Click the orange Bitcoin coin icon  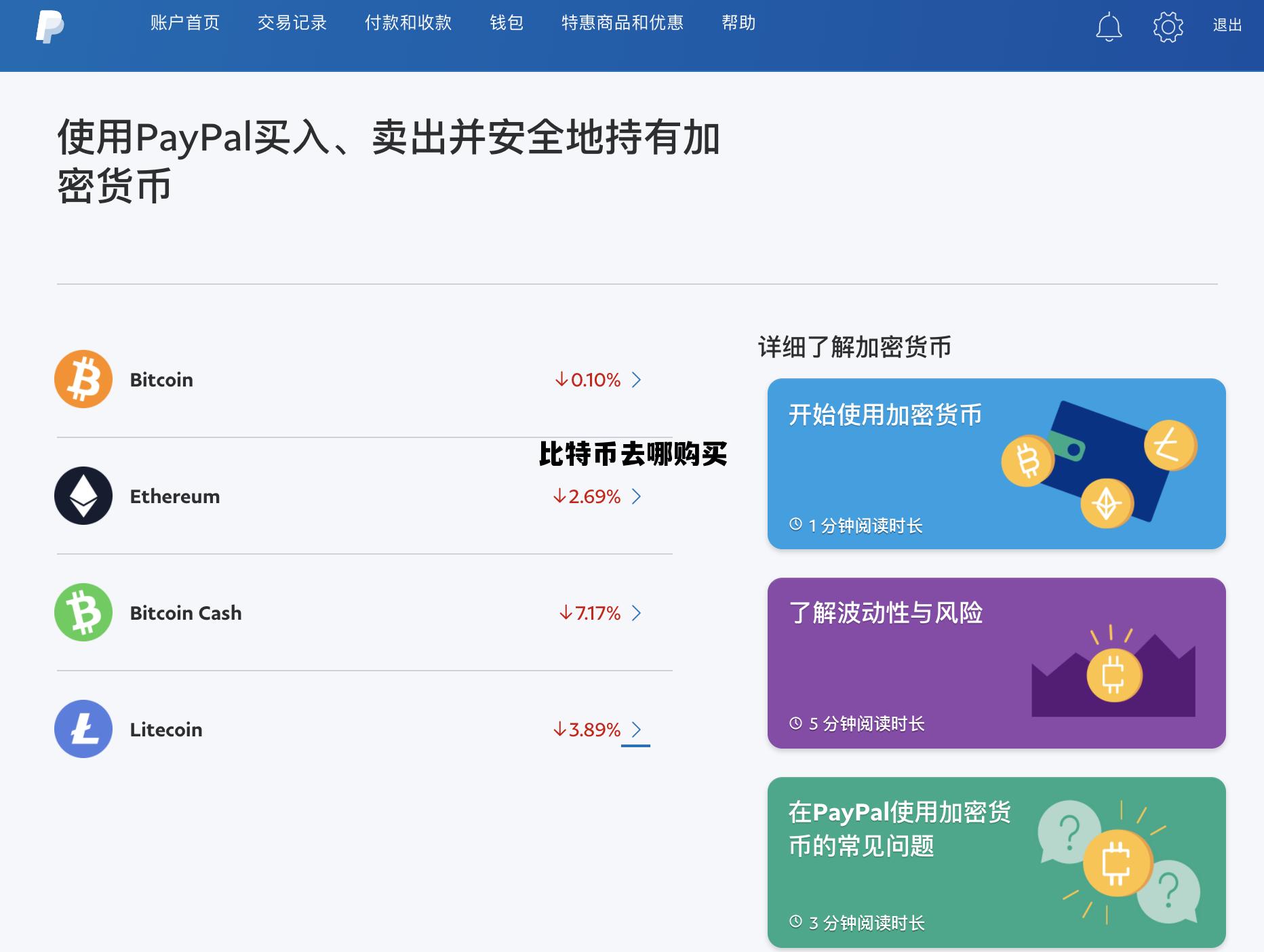click(83, 379)
